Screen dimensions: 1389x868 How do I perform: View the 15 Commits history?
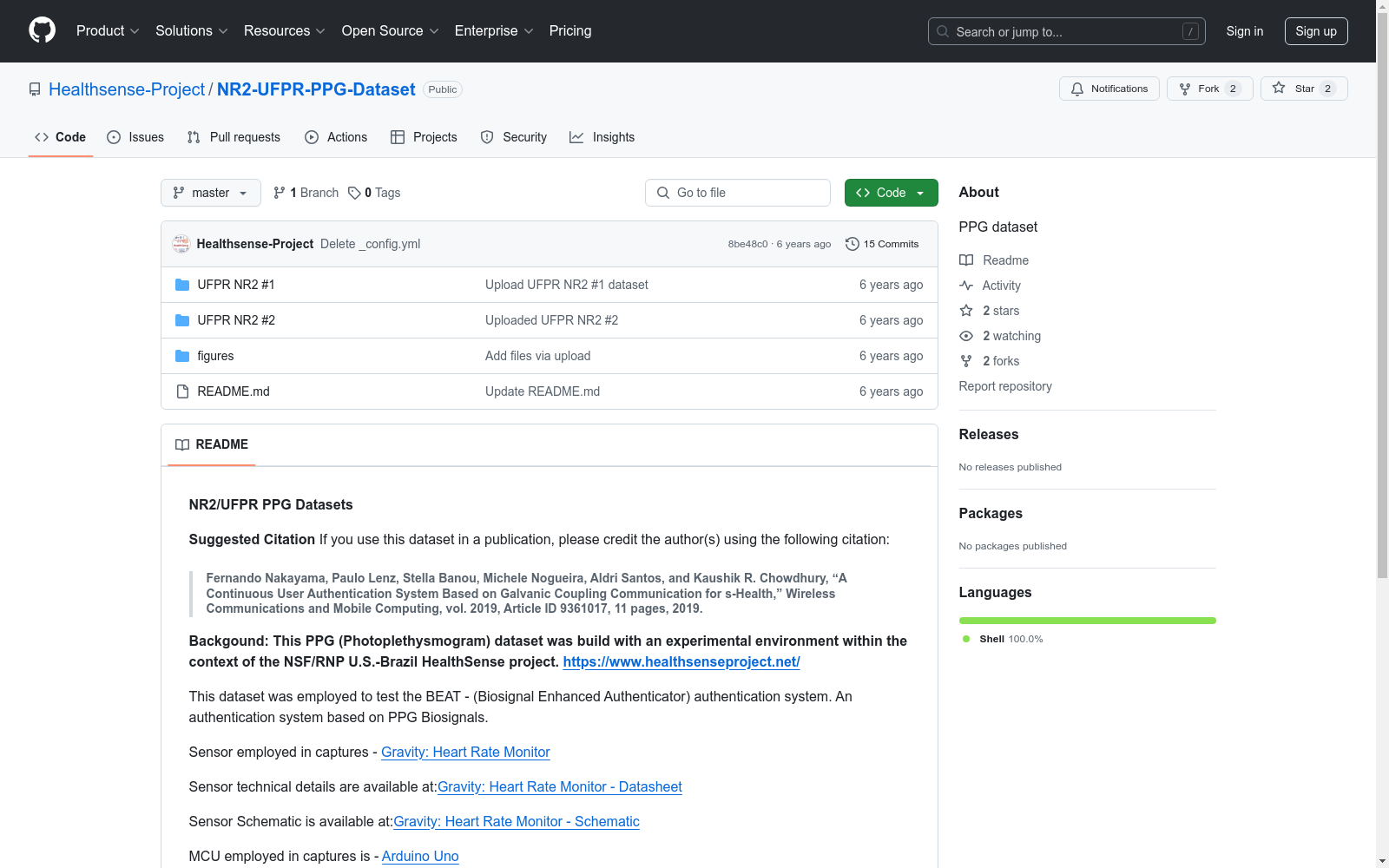(x=882, y=244)
